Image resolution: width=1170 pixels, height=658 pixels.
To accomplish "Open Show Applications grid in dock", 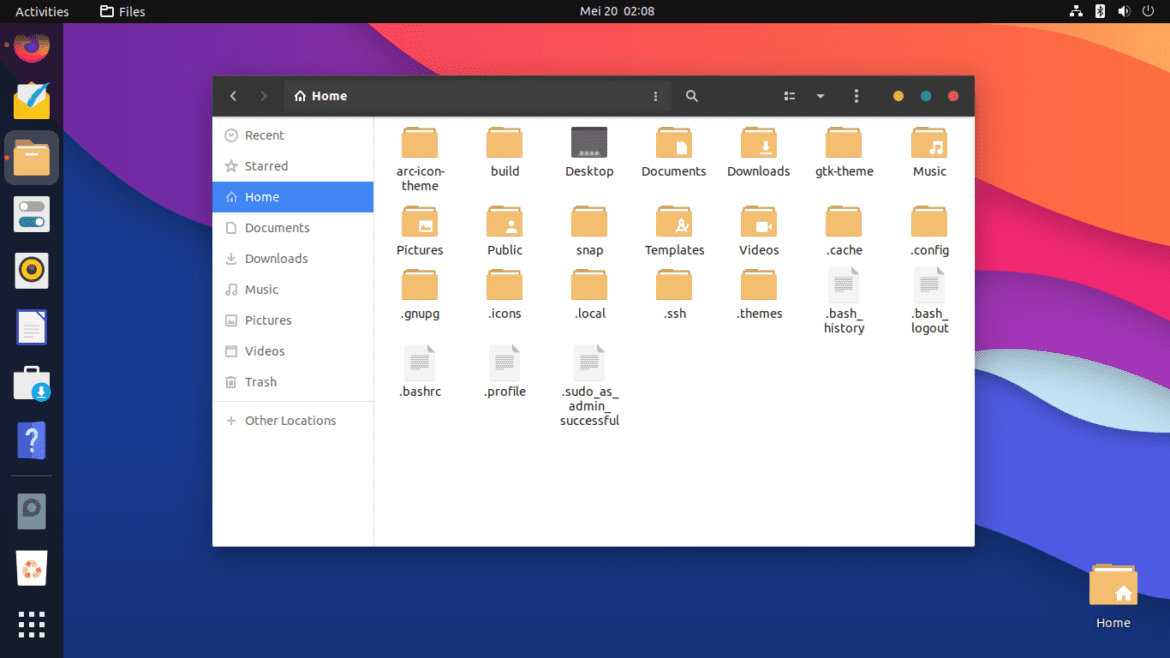I will pos(31,624).
